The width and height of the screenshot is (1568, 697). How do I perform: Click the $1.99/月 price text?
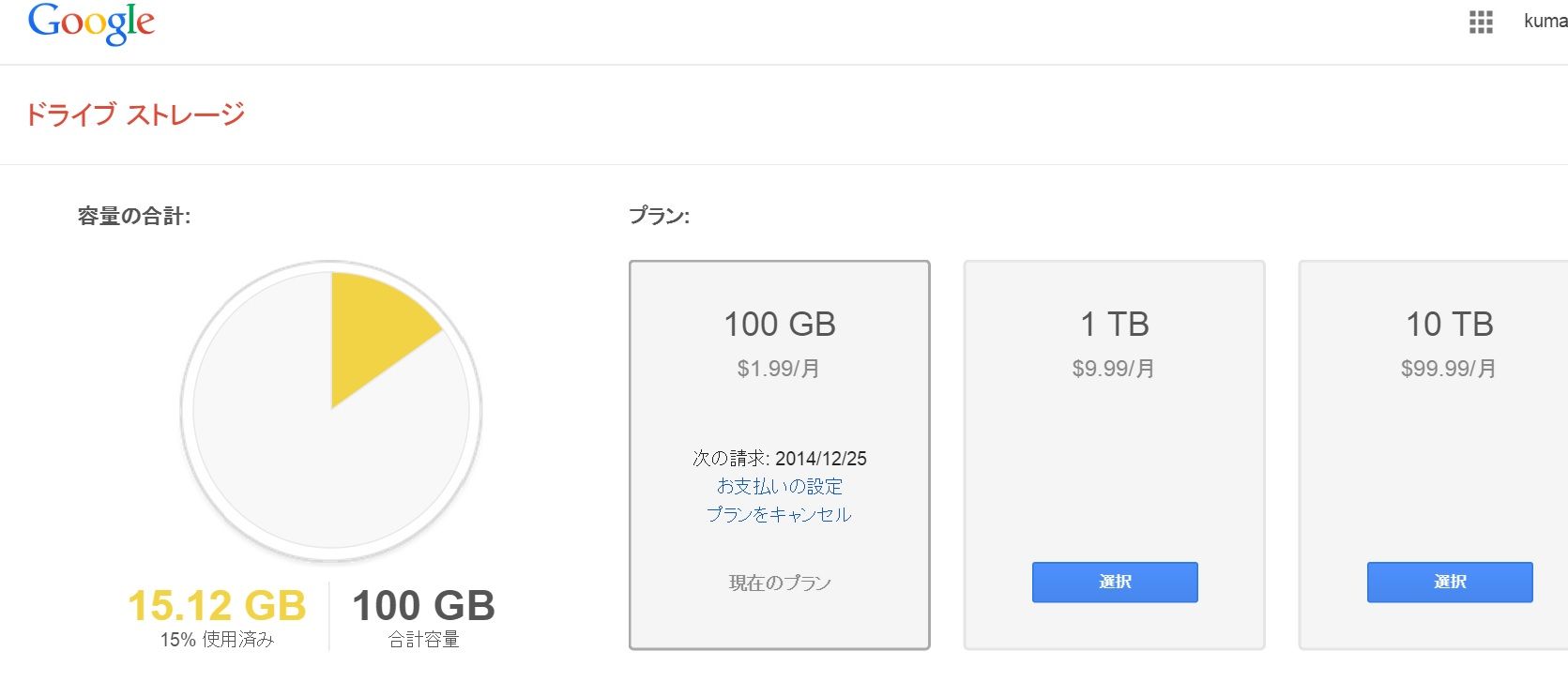[x=779, y=369]
